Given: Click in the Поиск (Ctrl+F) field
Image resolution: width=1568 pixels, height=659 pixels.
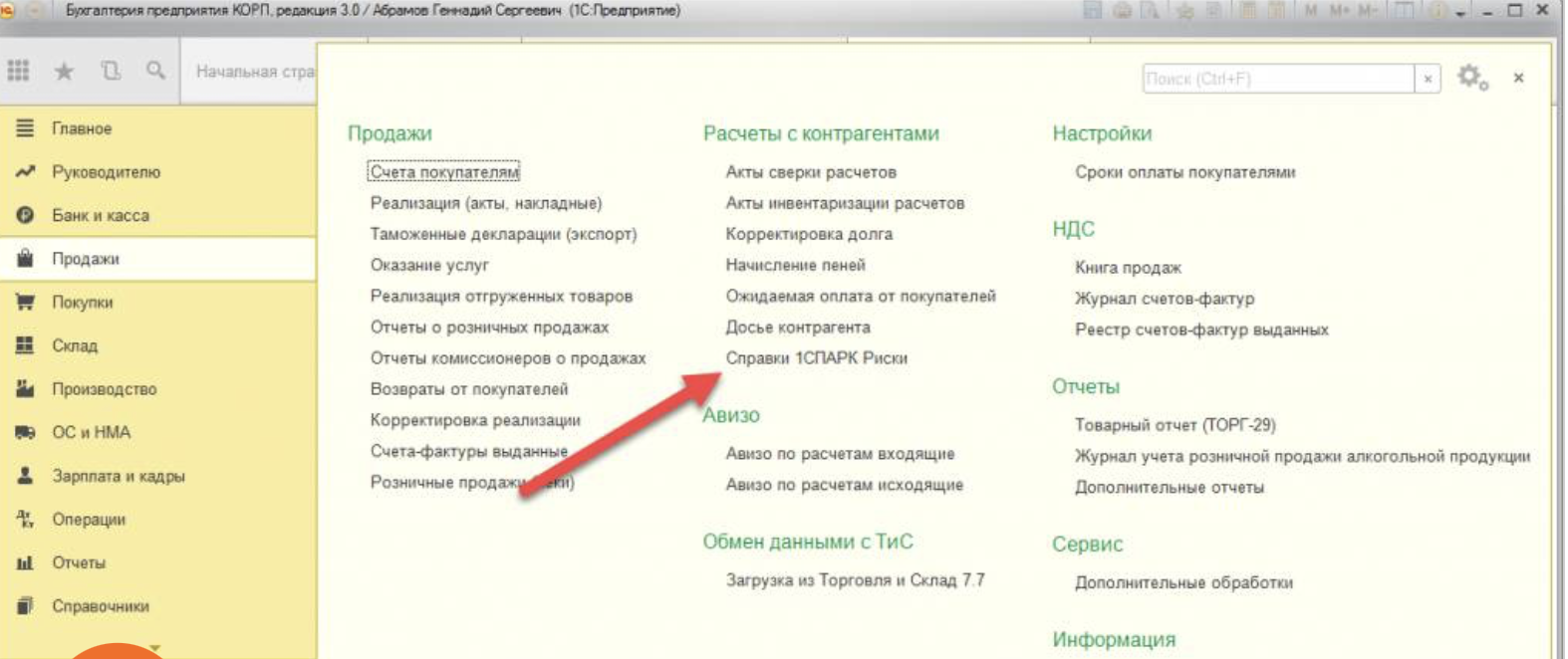Looking at the screenshot, I should [x=1277, y=79].
